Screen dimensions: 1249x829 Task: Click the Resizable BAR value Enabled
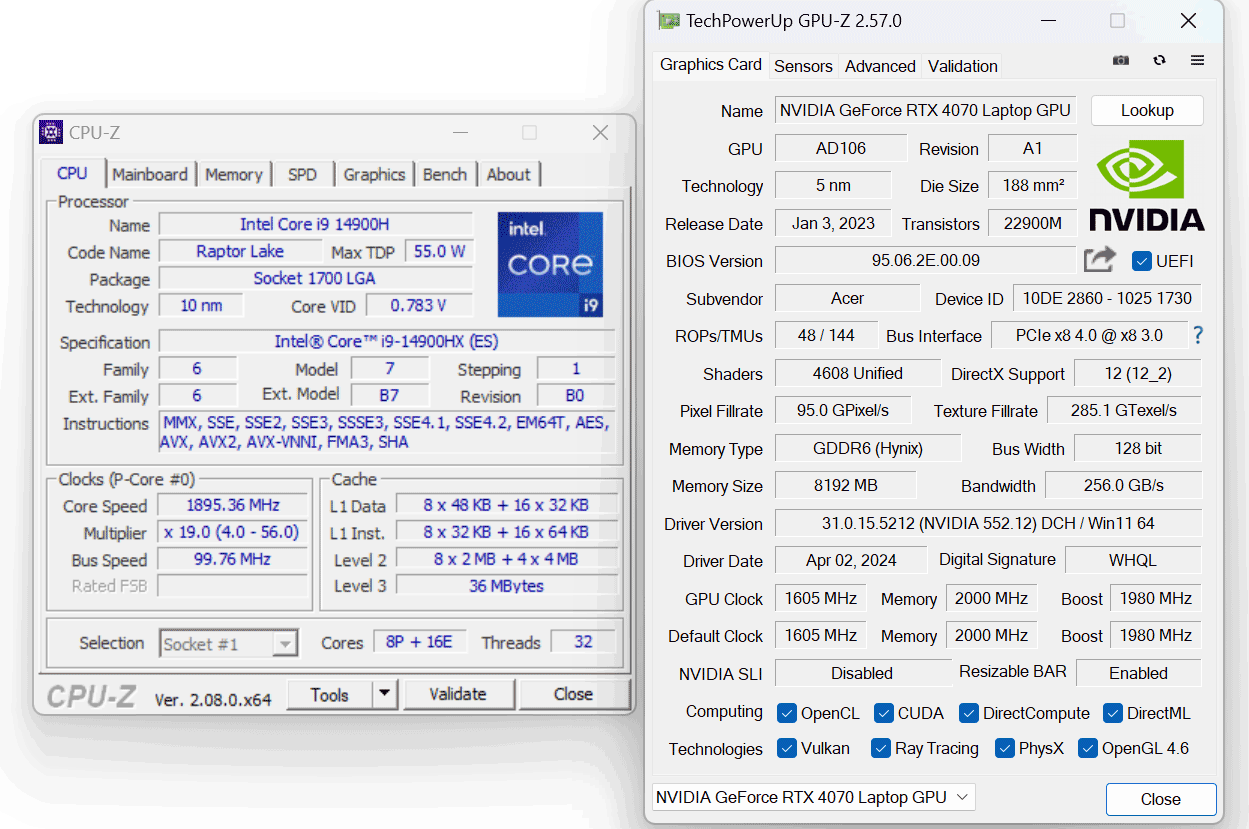click(x=1138, y=673)
